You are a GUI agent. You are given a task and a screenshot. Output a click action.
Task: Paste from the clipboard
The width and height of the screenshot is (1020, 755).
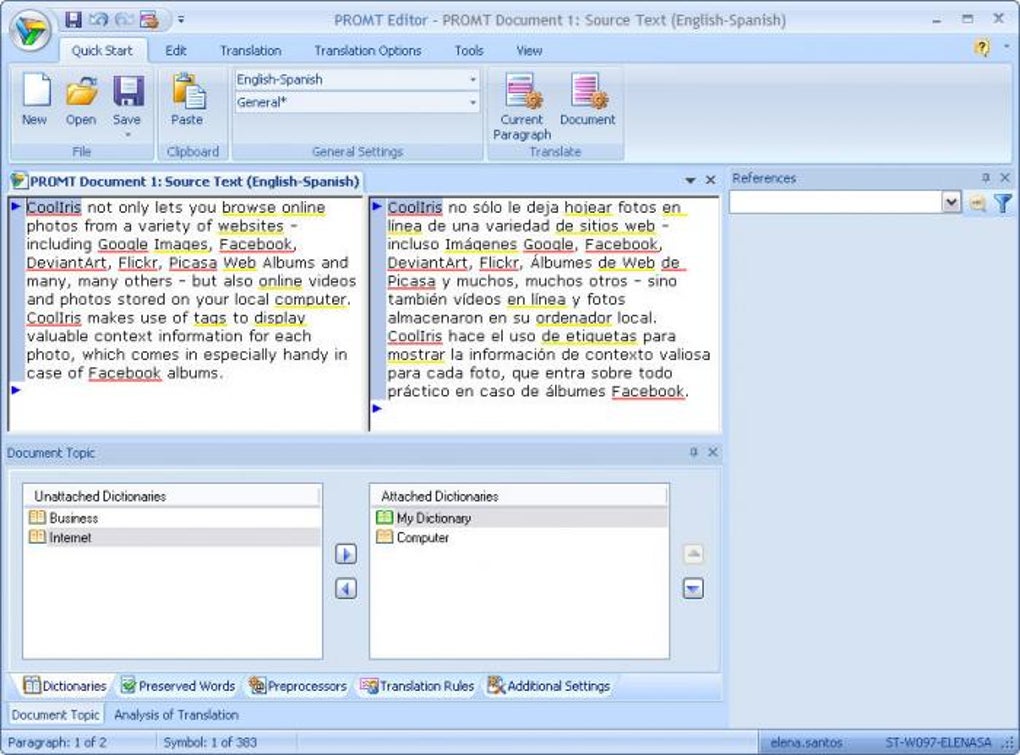[187, 99]
